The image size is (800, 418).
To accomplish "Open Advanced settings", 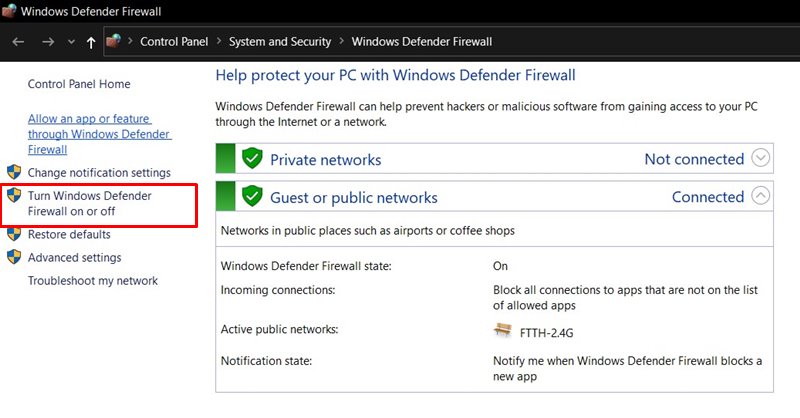I will pyautogui.click(x=74, y=258).
